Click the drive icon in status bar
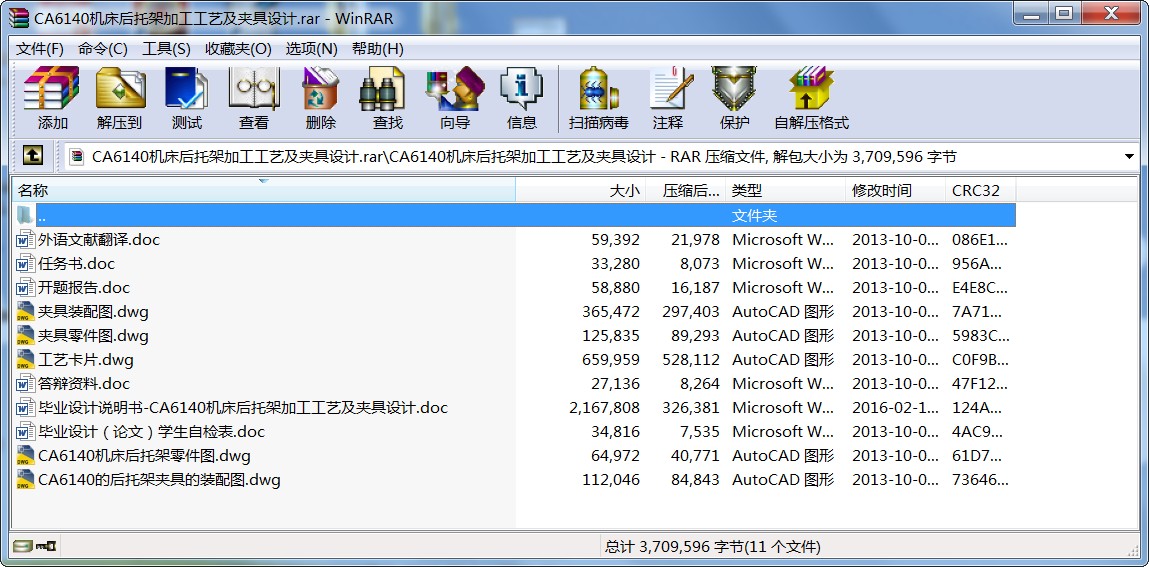 pyautogui.click(x=23, y=546)
